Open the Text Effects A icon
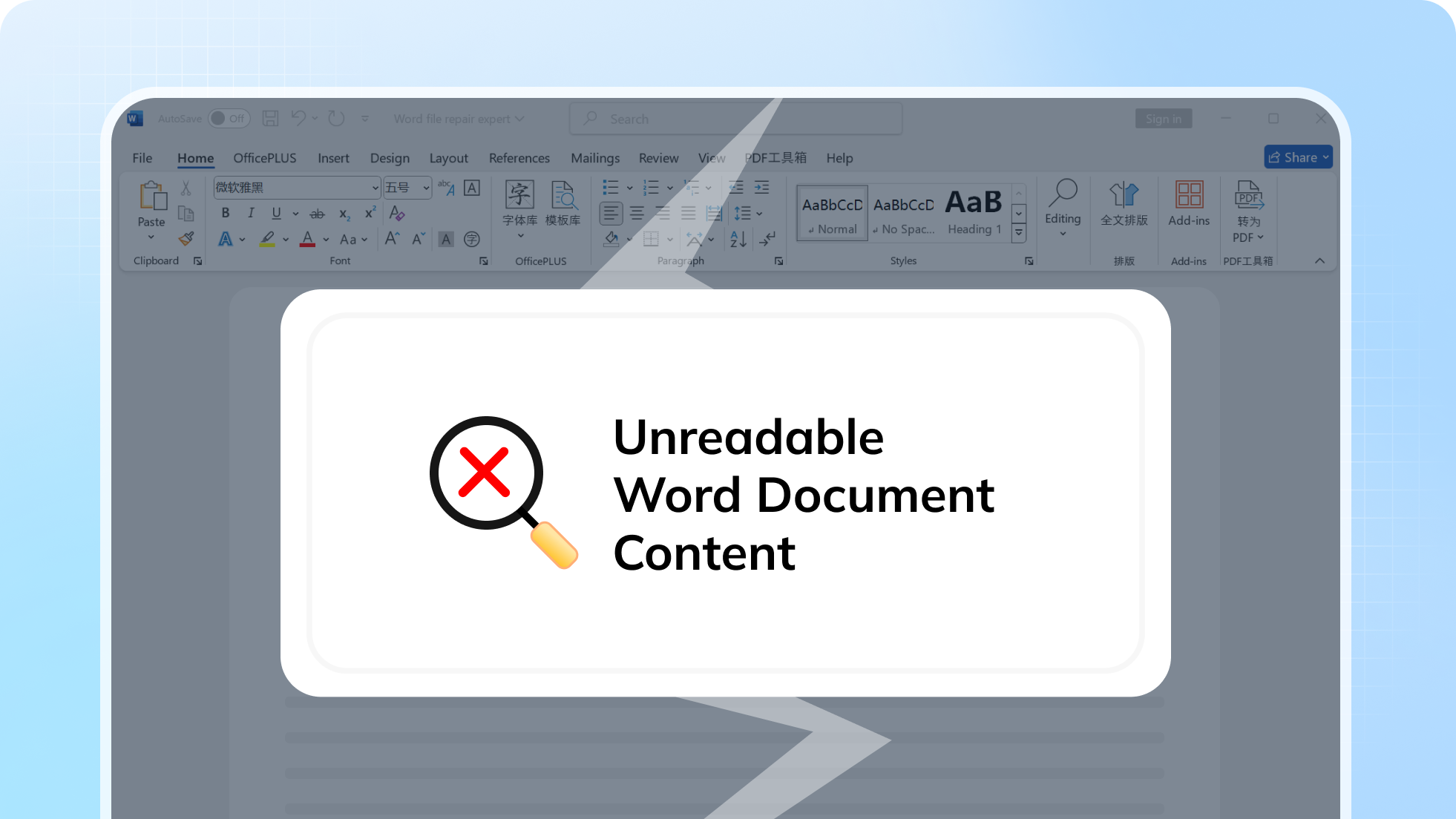 226,239
